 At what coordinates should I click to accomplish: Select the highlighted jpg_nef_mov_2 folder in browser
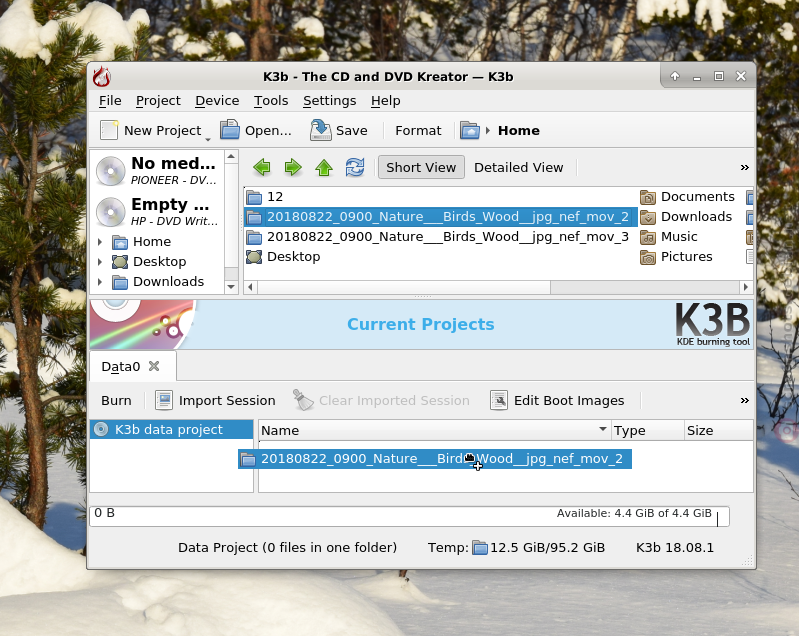440,217
